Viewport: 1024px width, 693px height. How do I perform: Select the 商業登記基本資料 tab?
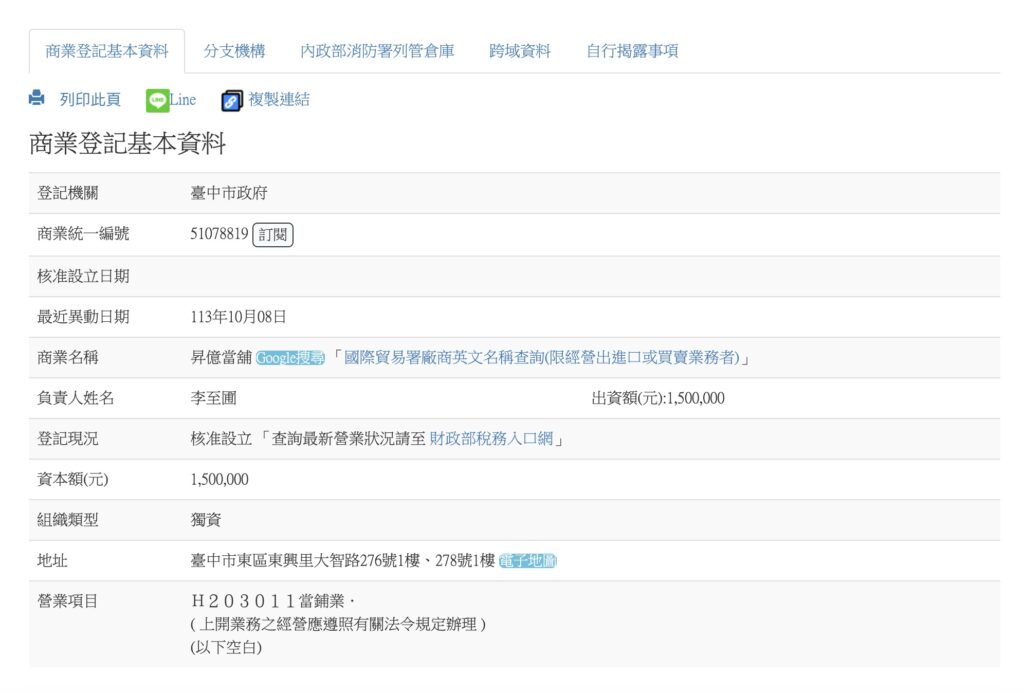pyautogui.click(x=107, y=51)
